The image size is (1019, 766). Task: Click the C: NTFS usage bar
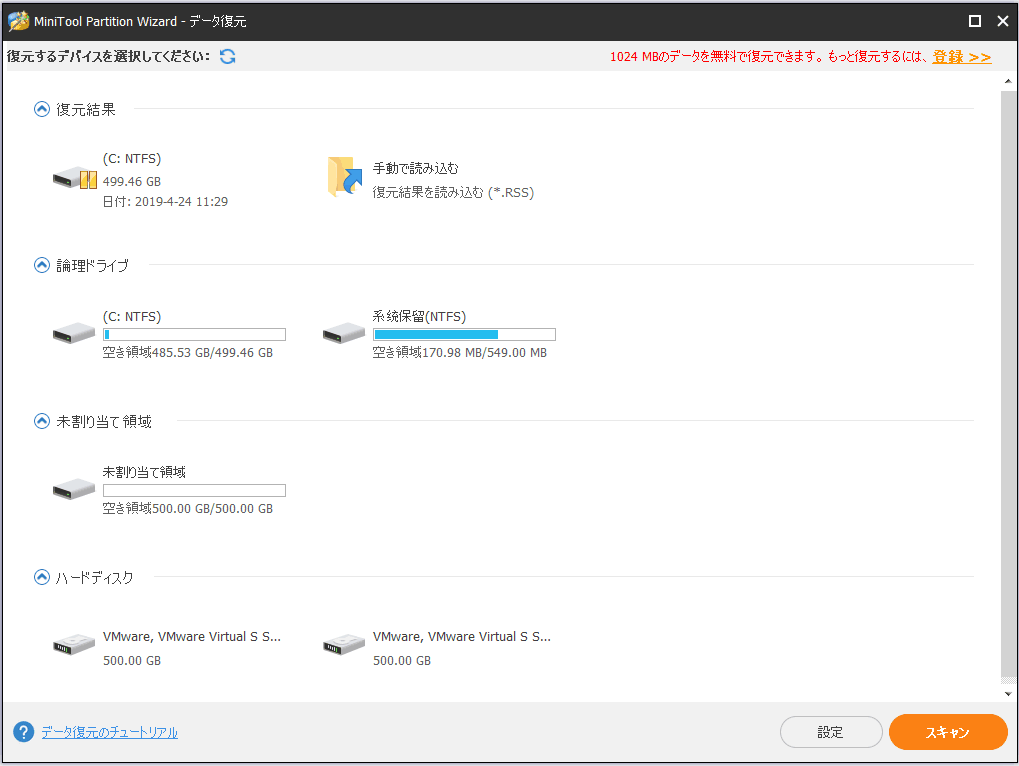(x=194, y=335)
